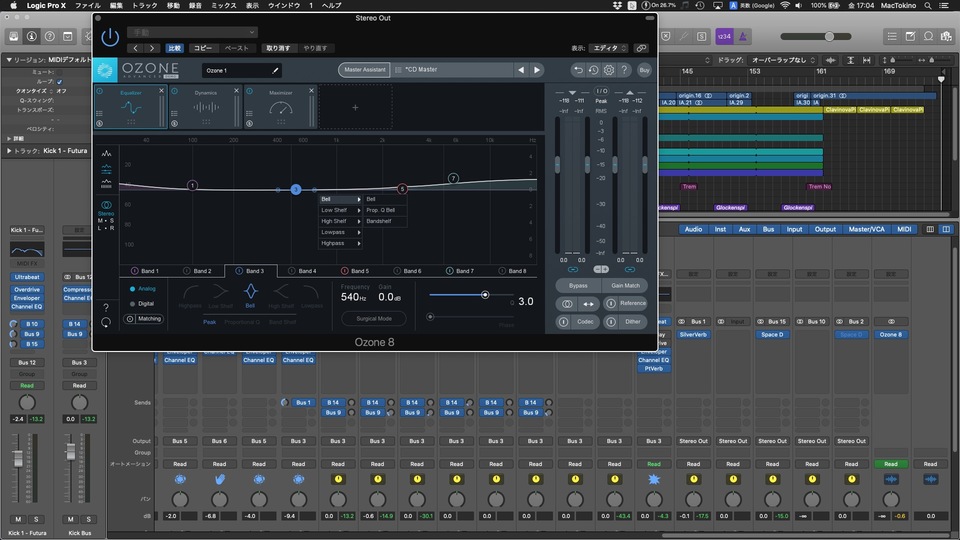The height and width of the screenshot is (540, 960).
Task: Expand the Track Kick 1 - Futura inspector
Action: (9, 151)
